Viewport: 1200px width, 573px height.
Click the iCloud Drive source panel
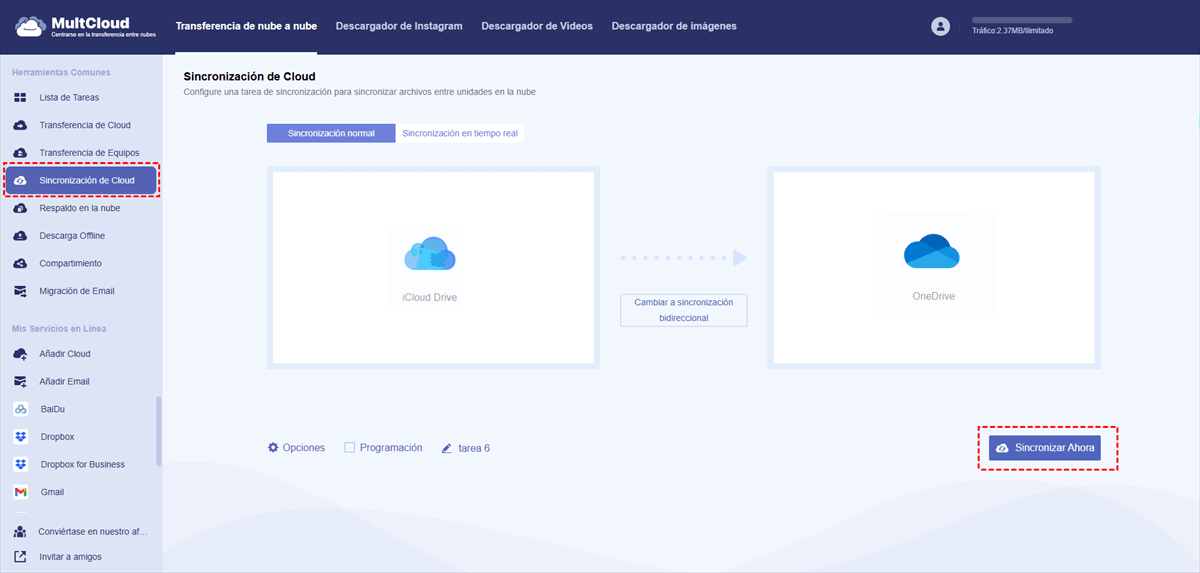[x=433, y=267]
